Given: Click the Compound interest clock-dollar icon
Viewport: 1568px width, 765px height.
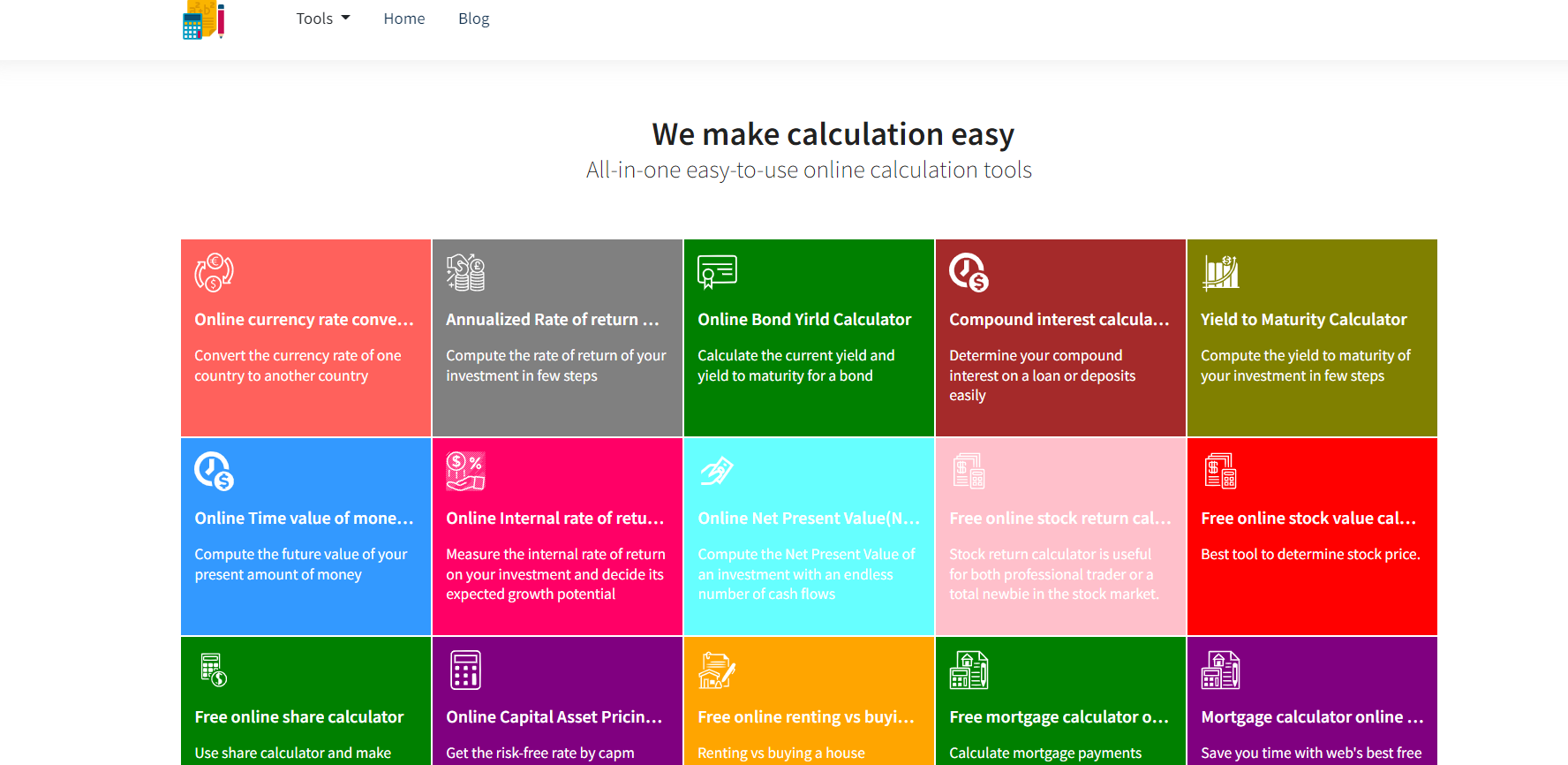Looking at the screenshot, I should [969, 272].
